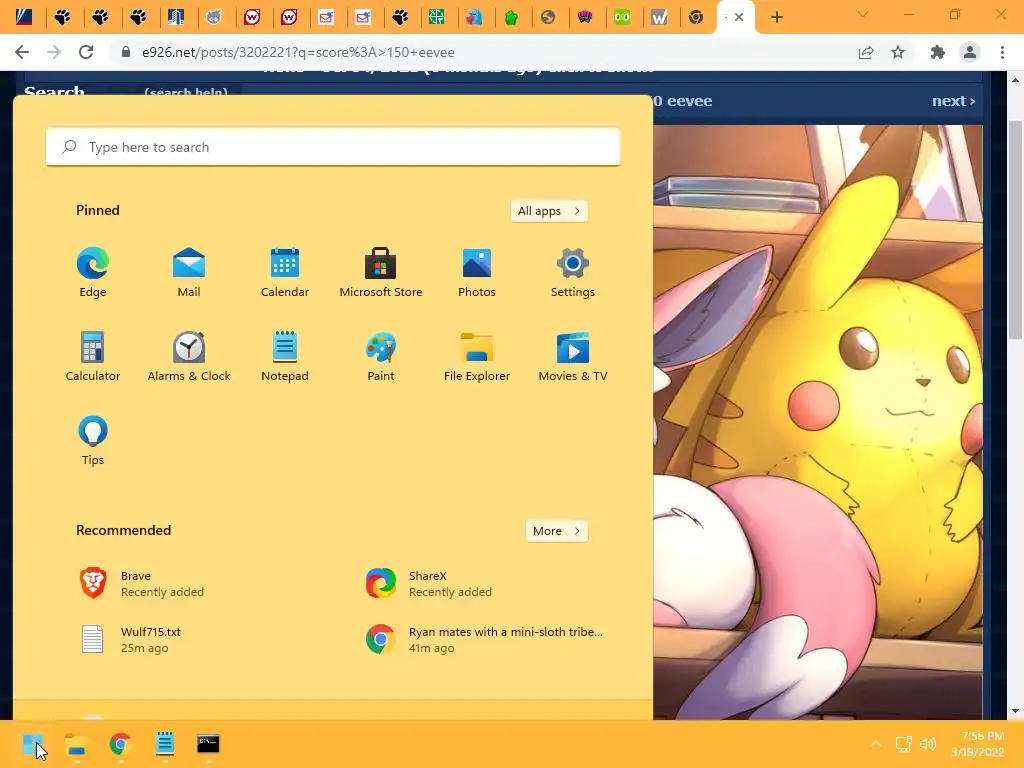The image size is (1024, 768).
Task: Open Alarms & Clock app
Action: [x=189, y=357]
